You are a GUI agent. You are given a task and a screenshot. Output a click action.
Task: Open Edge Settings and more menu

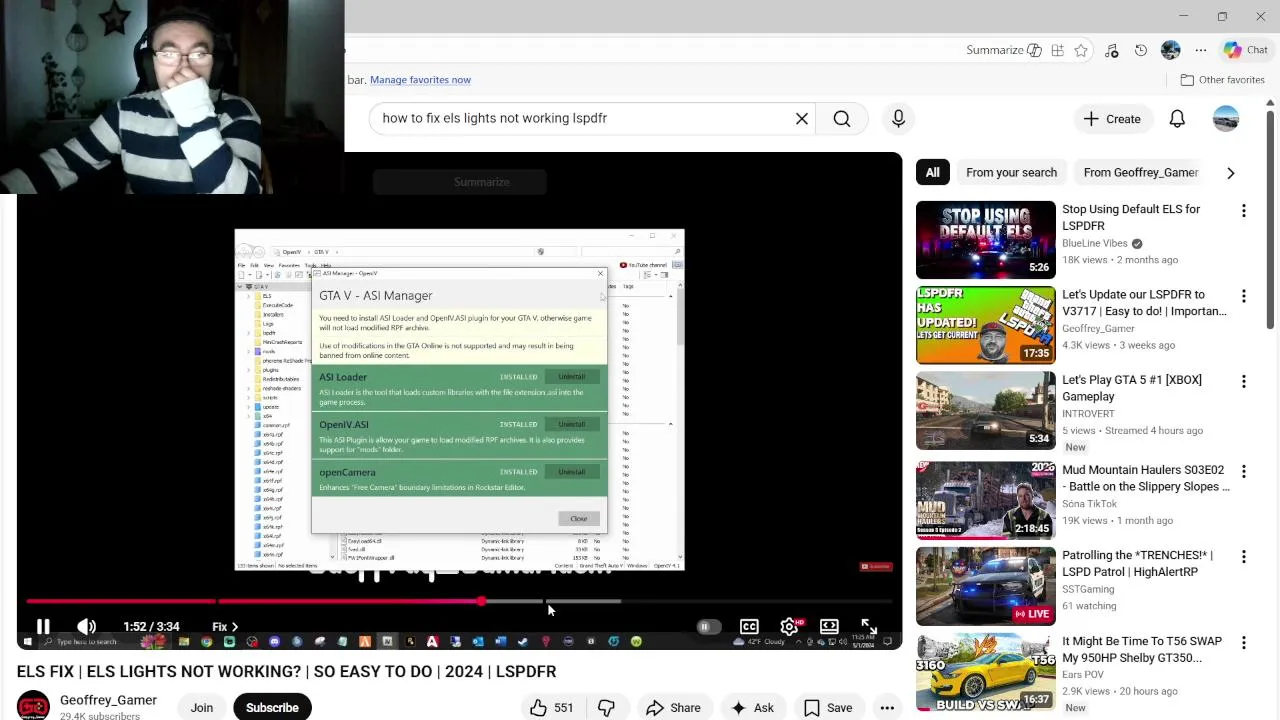(1201, 50)
